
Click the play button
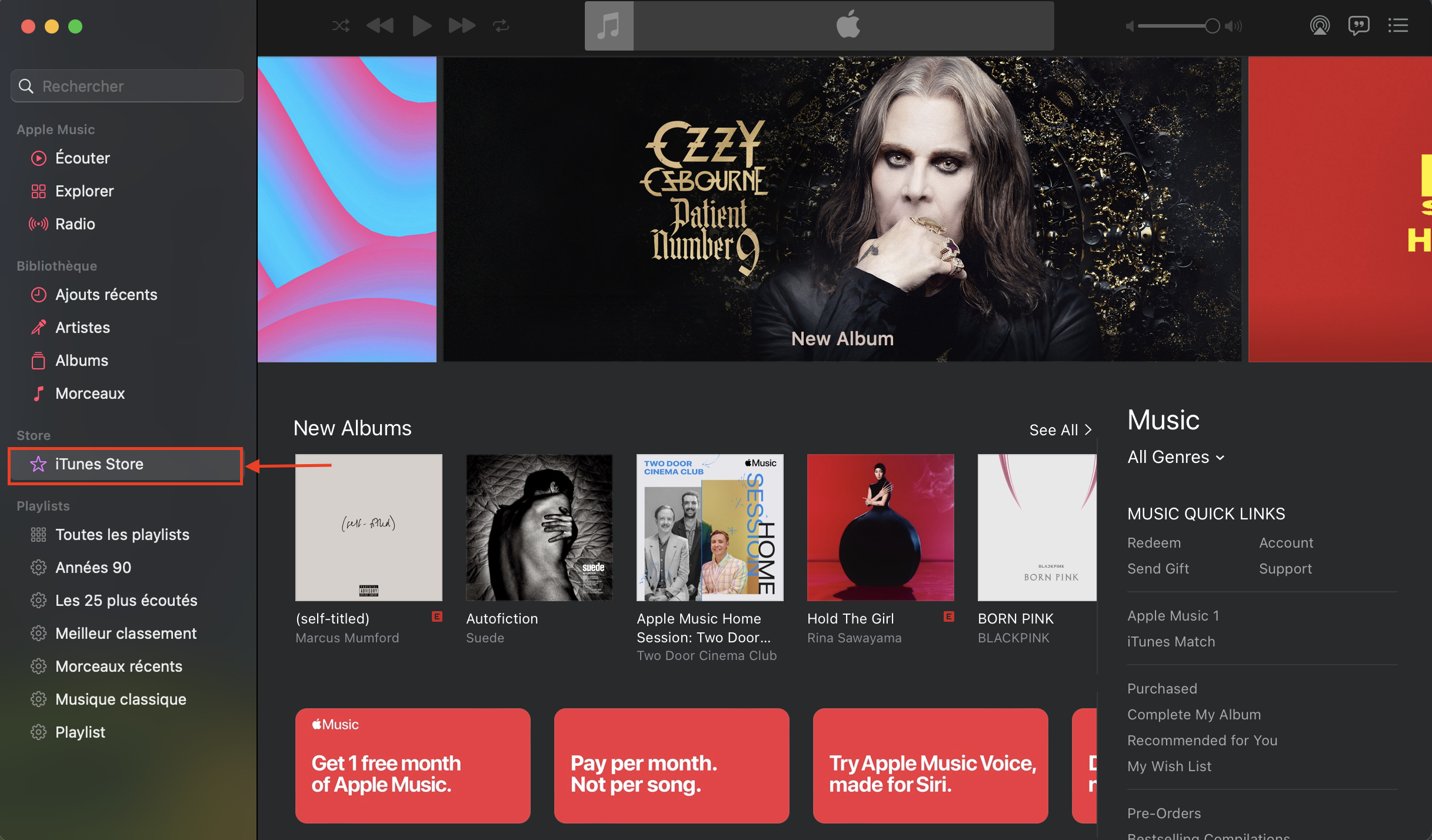(421, 26)
